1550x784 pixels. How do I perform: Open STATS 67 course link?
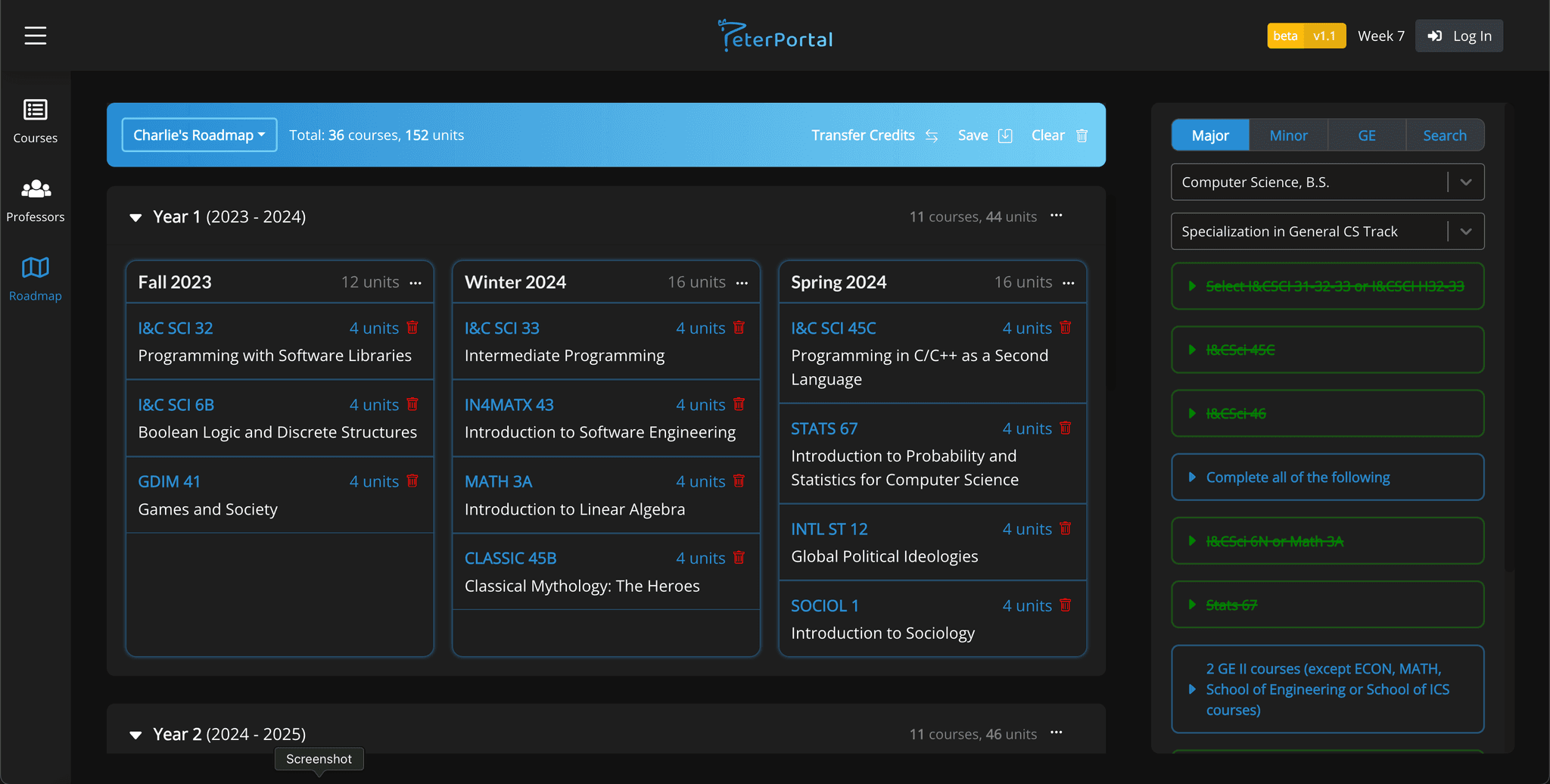click(824, 428)
